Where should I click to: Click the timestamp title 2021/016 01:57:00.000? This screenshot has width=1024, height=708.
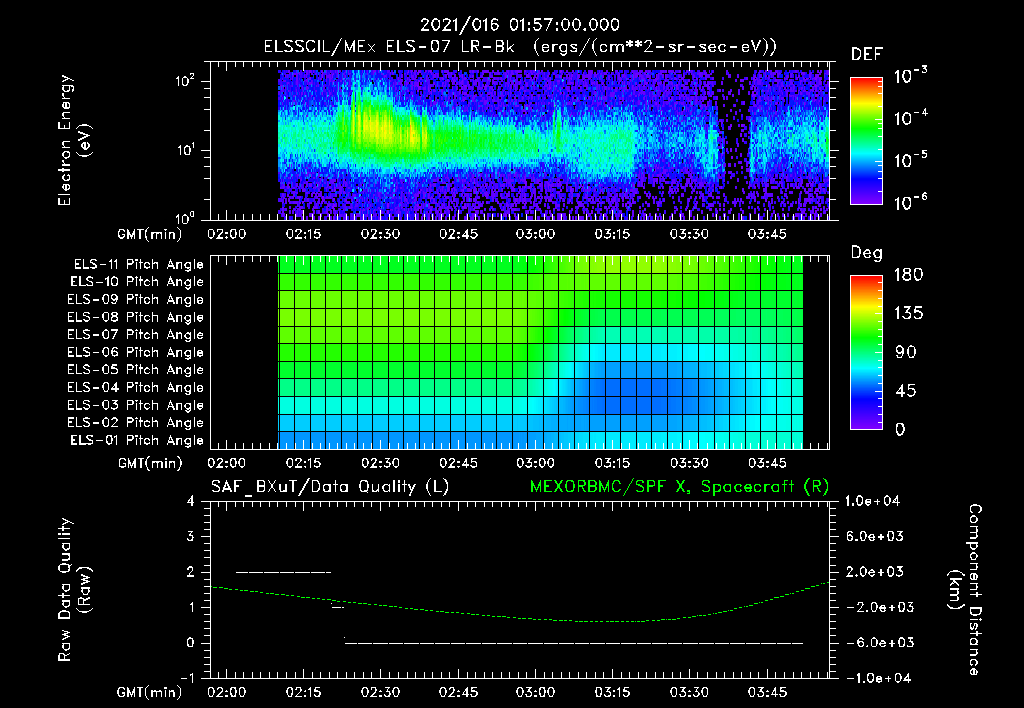[x=520, y=25]
